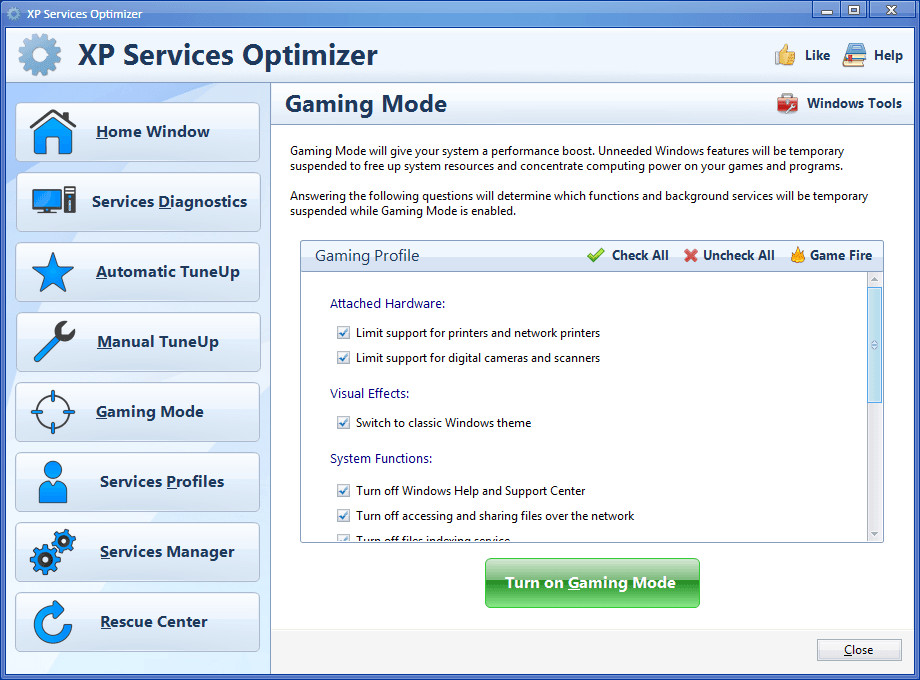Click the Visual Effects section heading
920x680 pixels.
(x=369, y=393)
